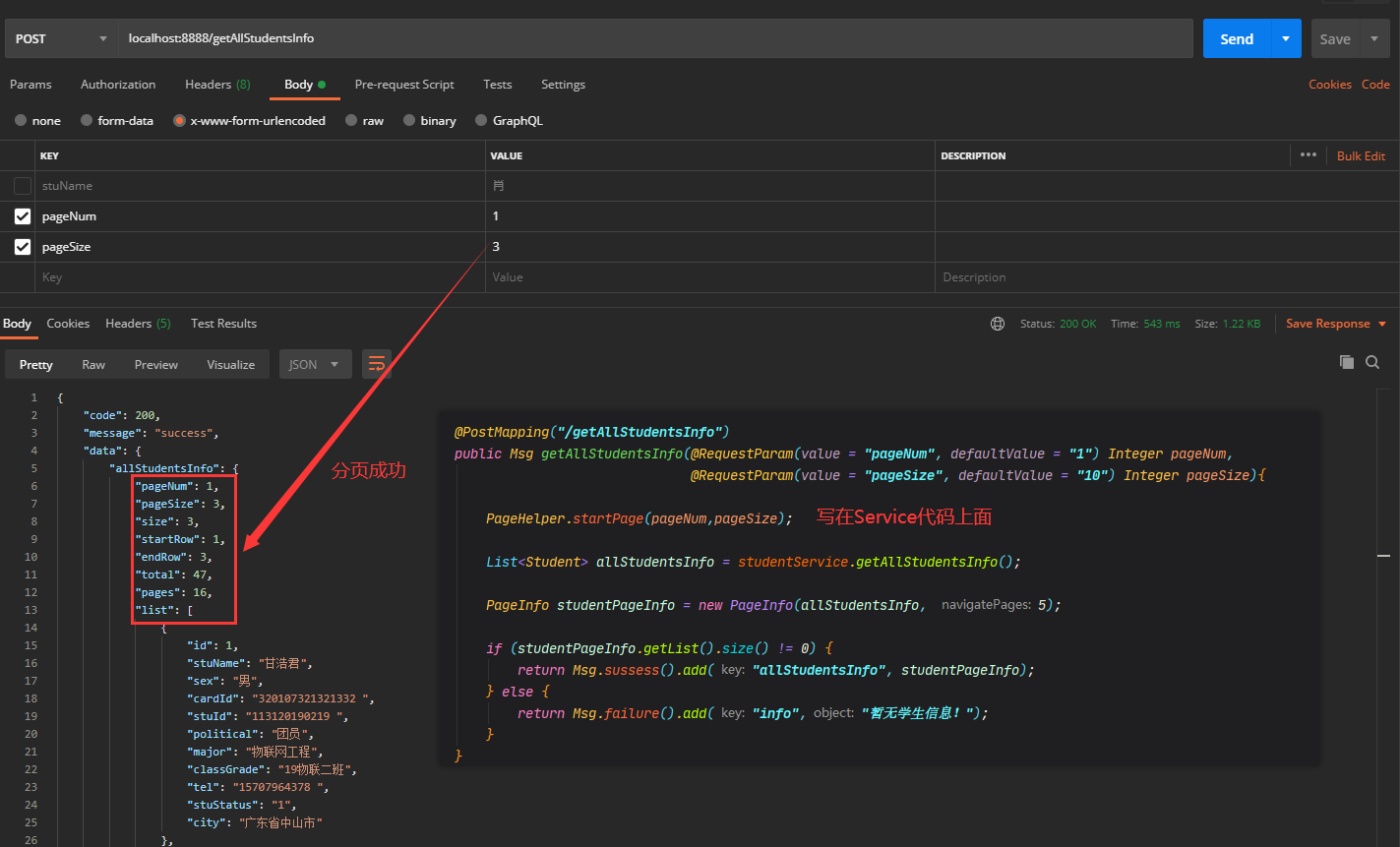
Task: Click the empty Description input field
Action: (x=1167, y=277)
